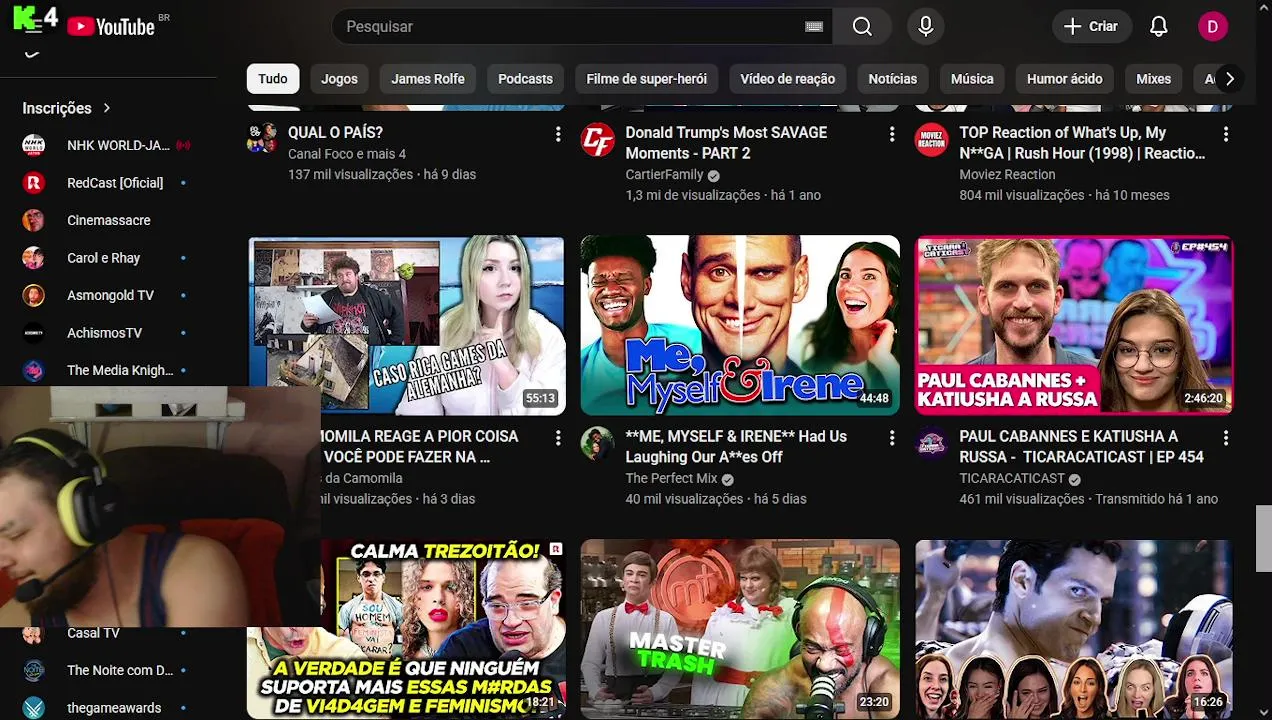Open thegameawards channel avatar
This screenshot has height=720, width=1272.
click(34, 708)
